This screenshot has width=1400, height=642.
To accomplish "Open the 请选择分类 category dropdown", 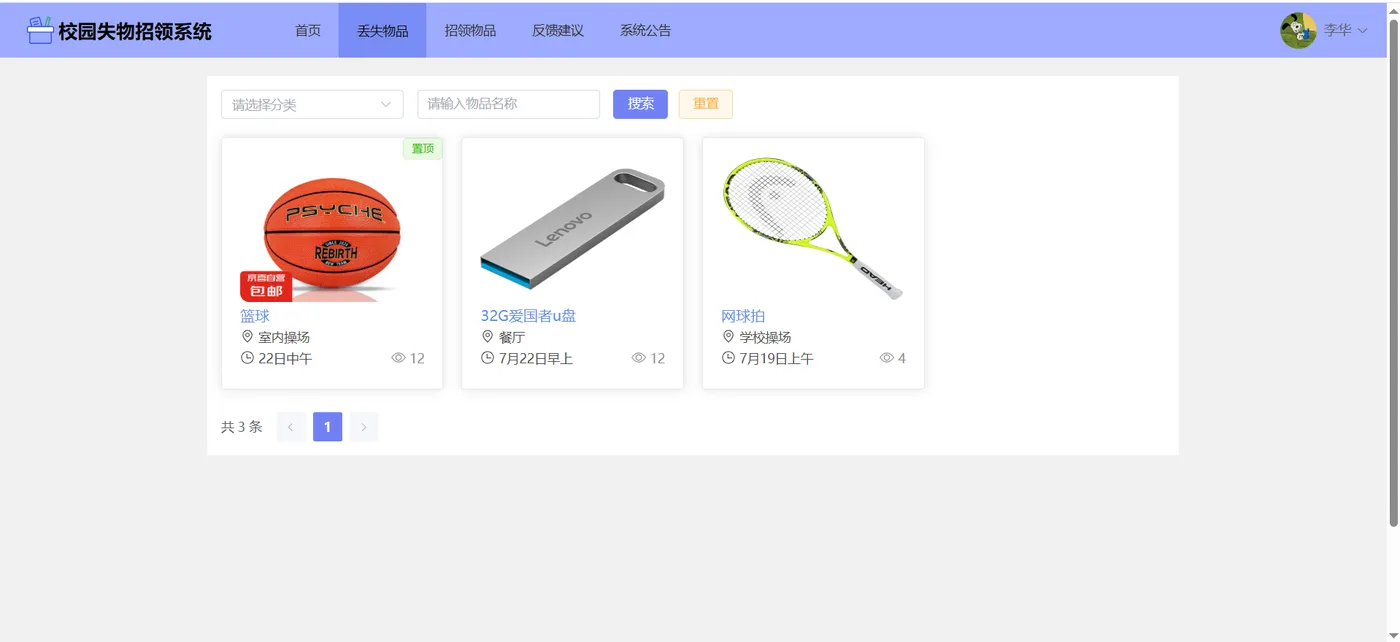I will (312, 104).
